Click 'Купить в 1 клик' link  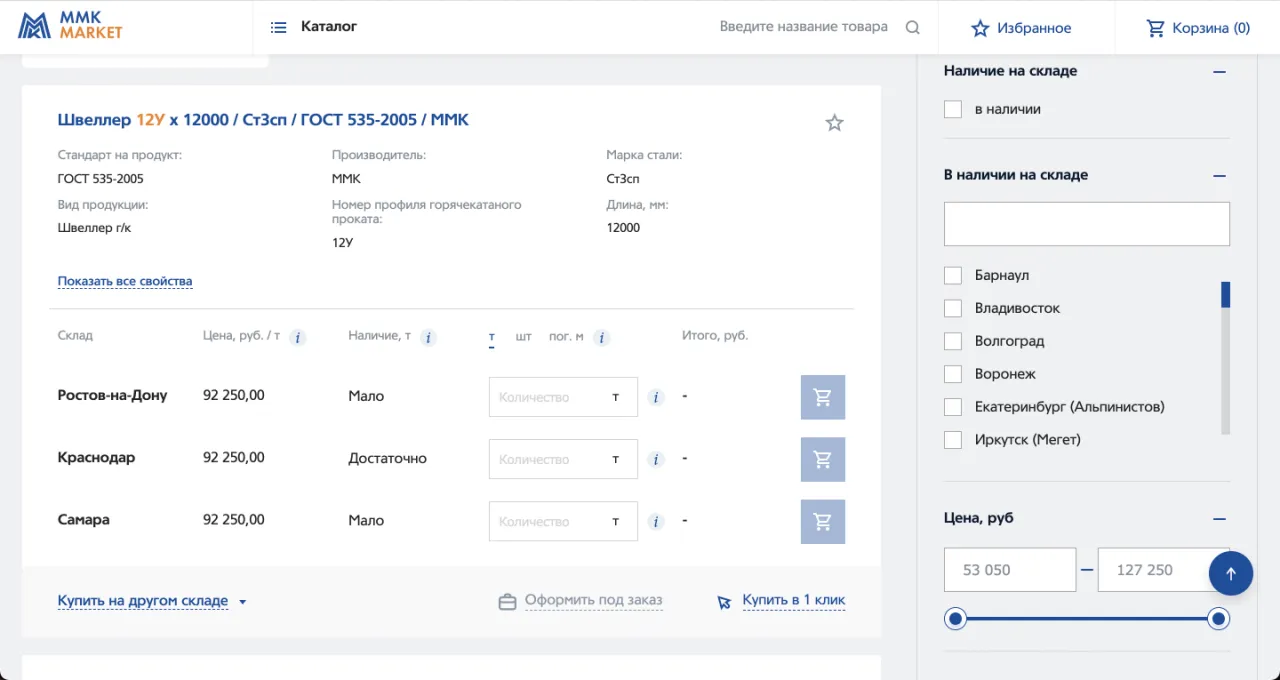[793, 601]
